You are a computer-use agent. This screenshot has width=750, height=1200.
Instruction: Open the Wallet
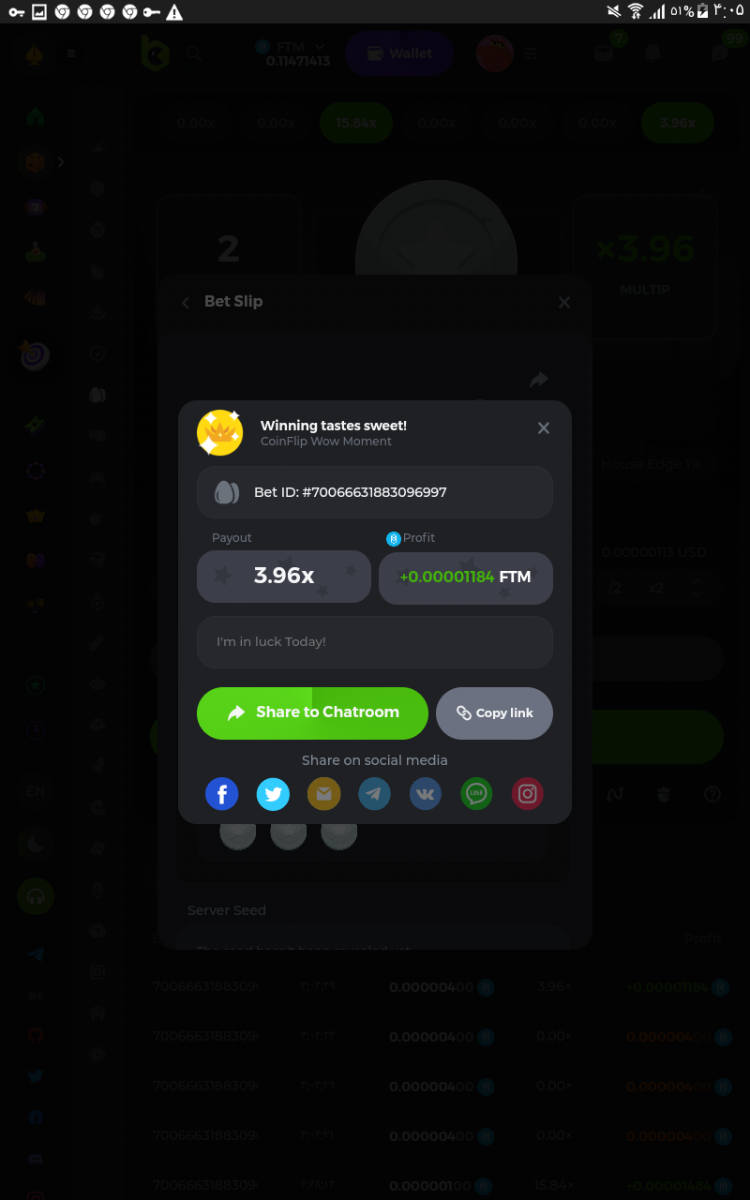399,53
